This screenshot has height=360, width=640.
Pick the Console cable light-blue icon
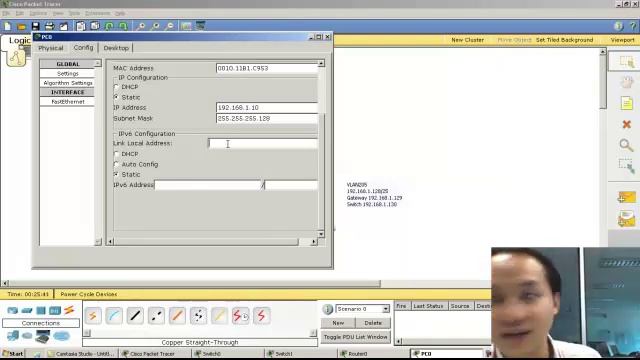pyautogui.click(x=114, y=316)
